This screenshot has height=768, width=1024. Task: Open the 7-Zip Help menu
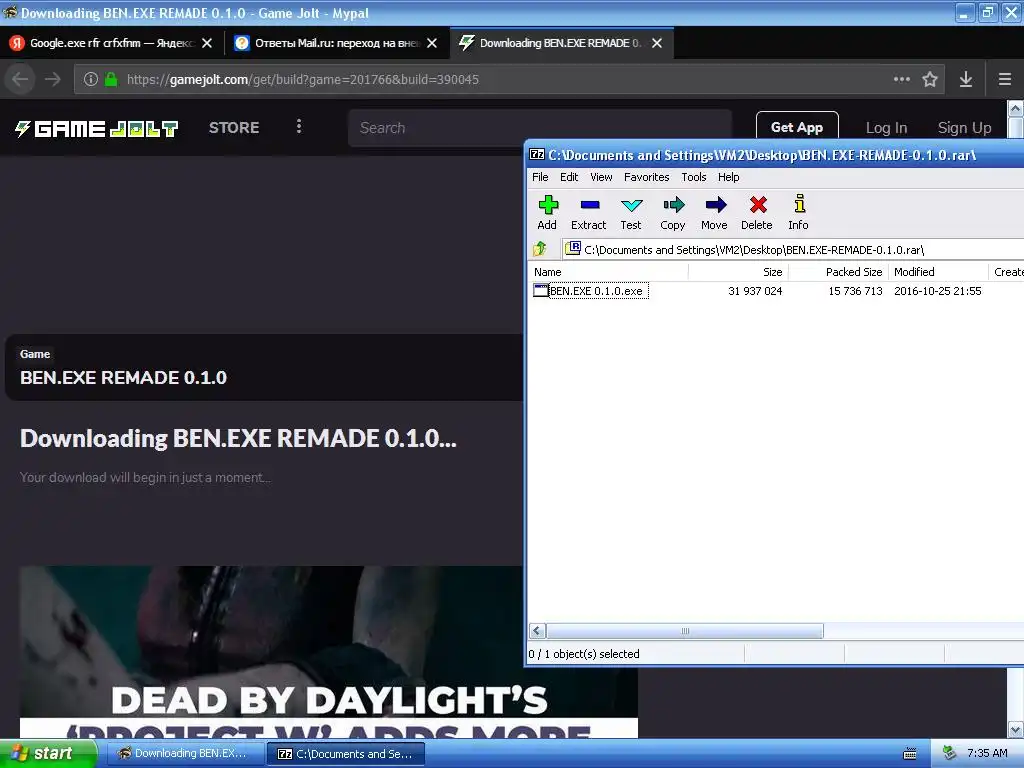point(729,177)
